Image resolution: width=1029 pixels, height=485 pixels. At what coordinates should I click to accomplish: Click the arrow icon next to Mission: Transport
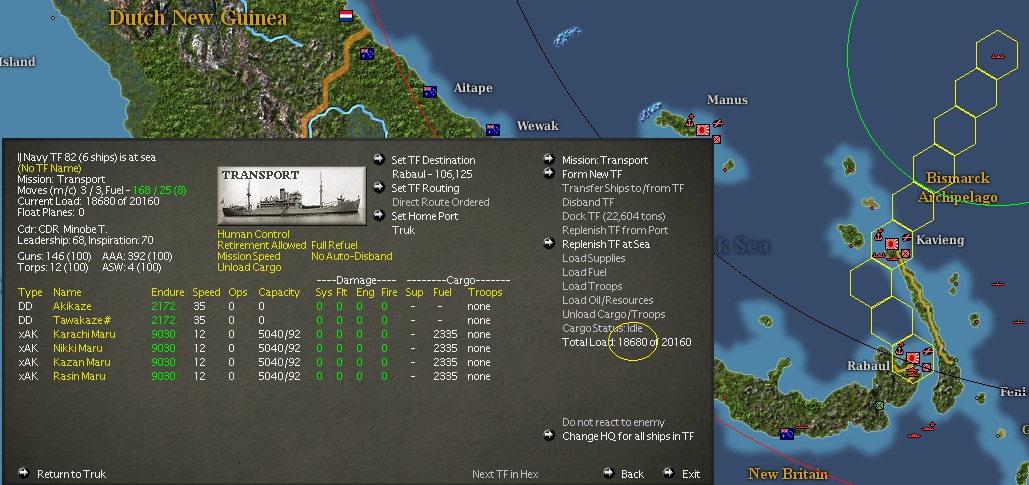[x=549, y=159]
